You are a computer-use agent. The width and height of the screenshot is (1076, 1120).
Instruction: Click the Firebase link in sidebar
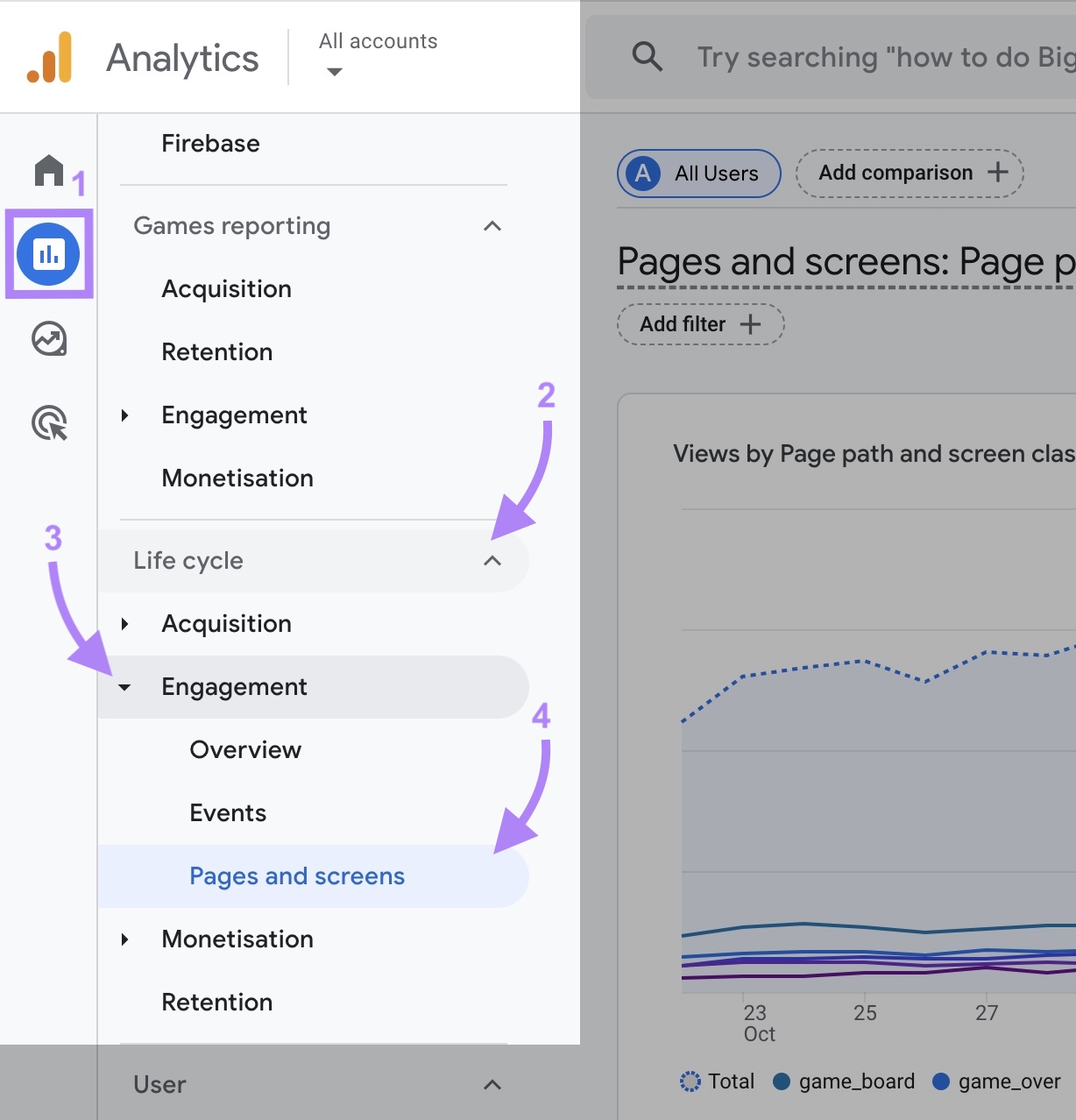click(x=210, y=144)
